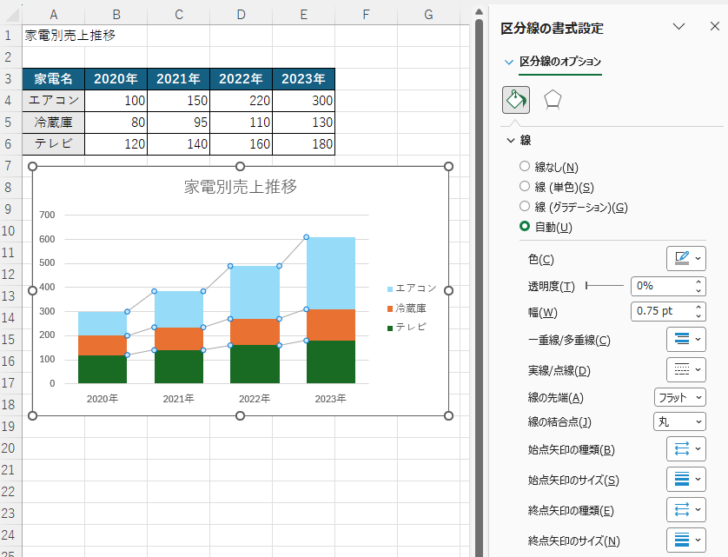Viewport: 728px width, 557px height.
Task: Click the 2021年 axis label in chart
Action: pyautogui.click(x=178, y=399)
